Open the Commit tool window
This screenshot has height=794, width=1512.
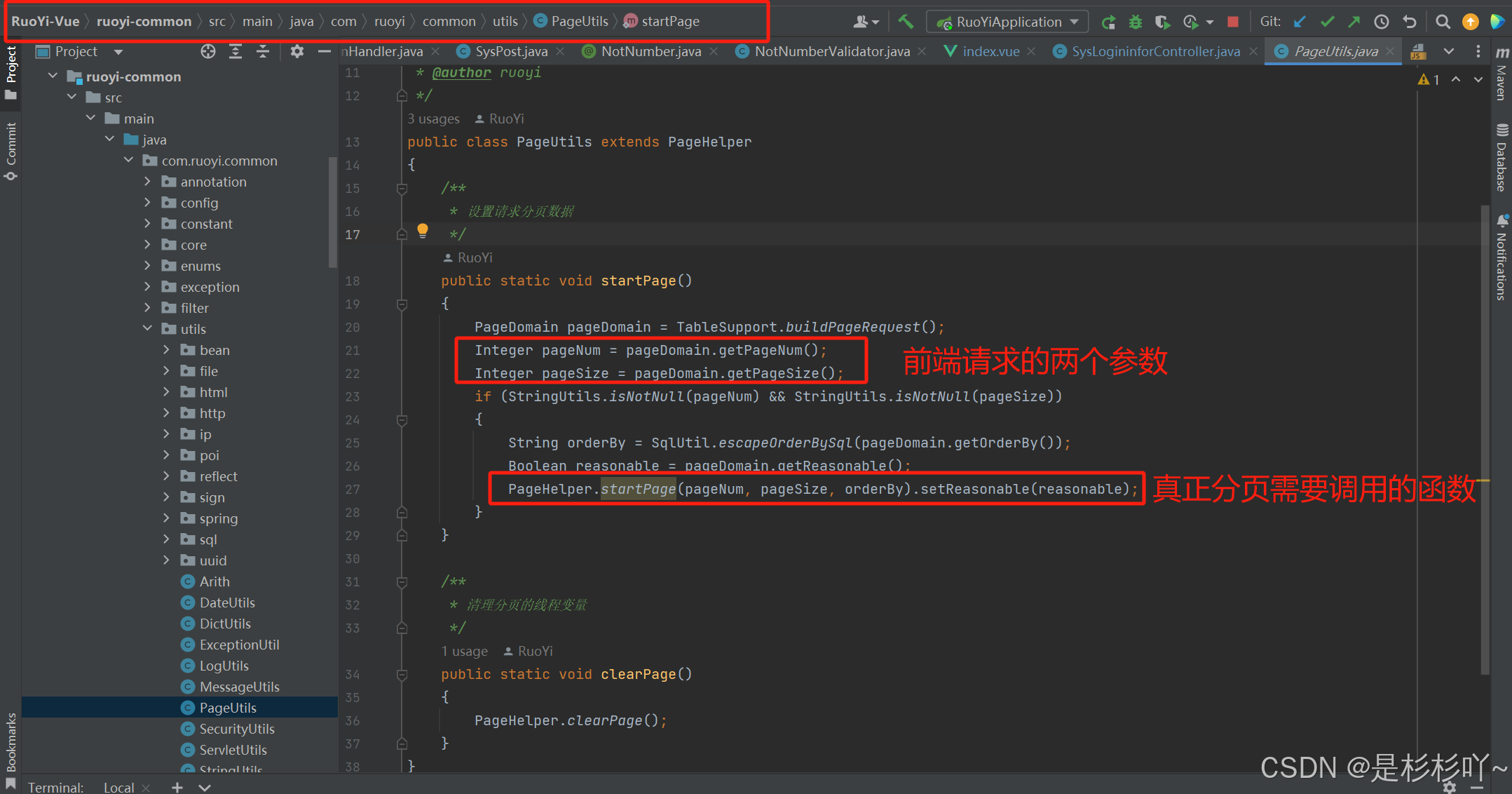coord(11,149)
